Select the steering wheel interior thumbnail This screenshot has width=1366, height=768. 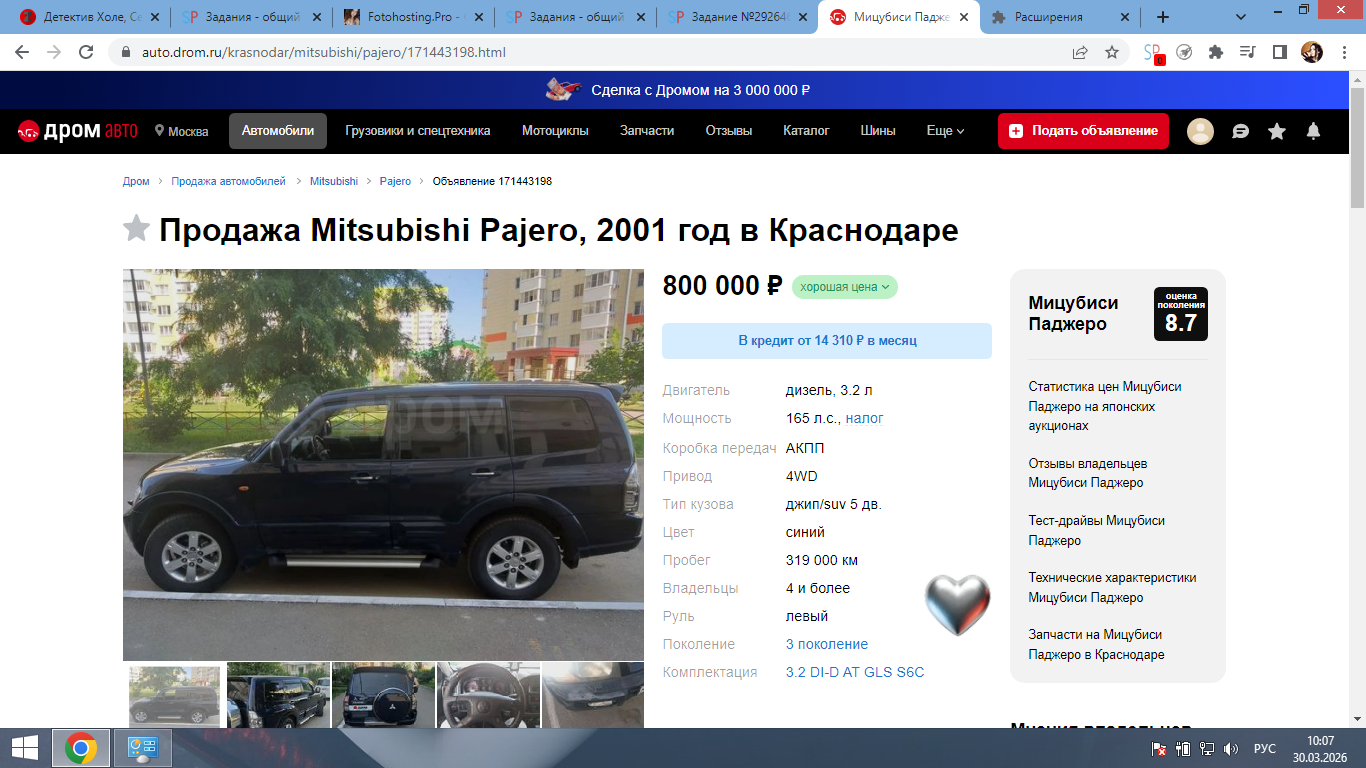(x=488, y=695)
